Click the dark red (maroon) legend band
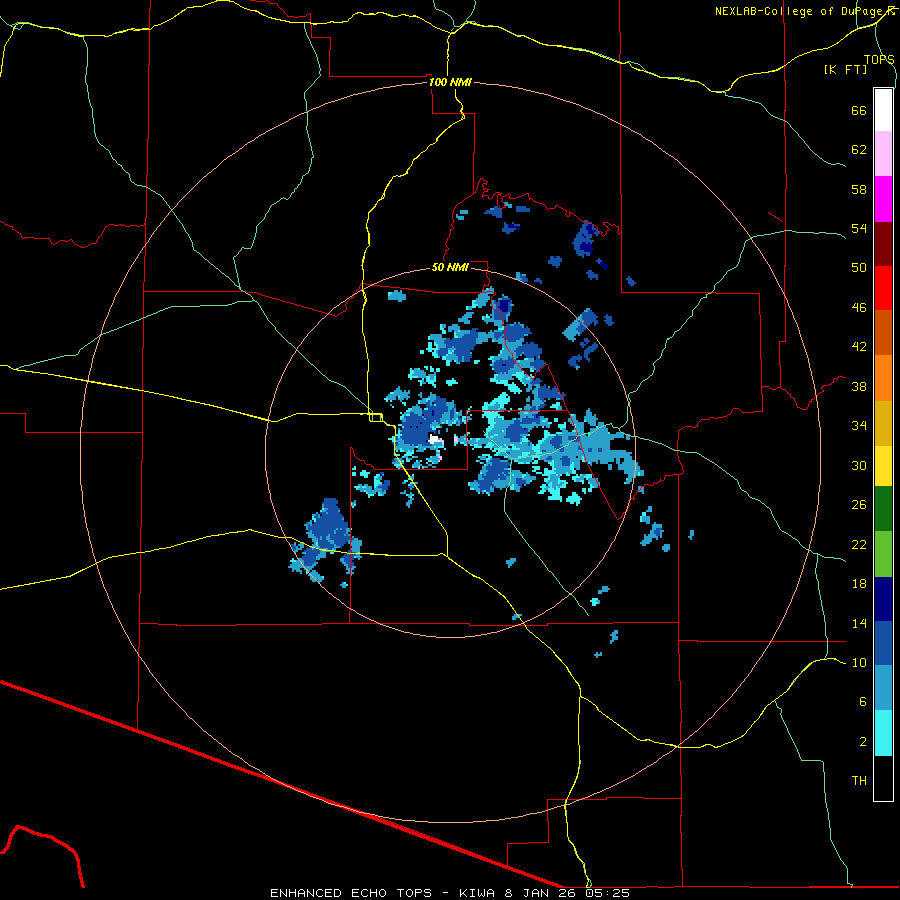This screenshot has width=900, height=900. [x=883, y=244]
